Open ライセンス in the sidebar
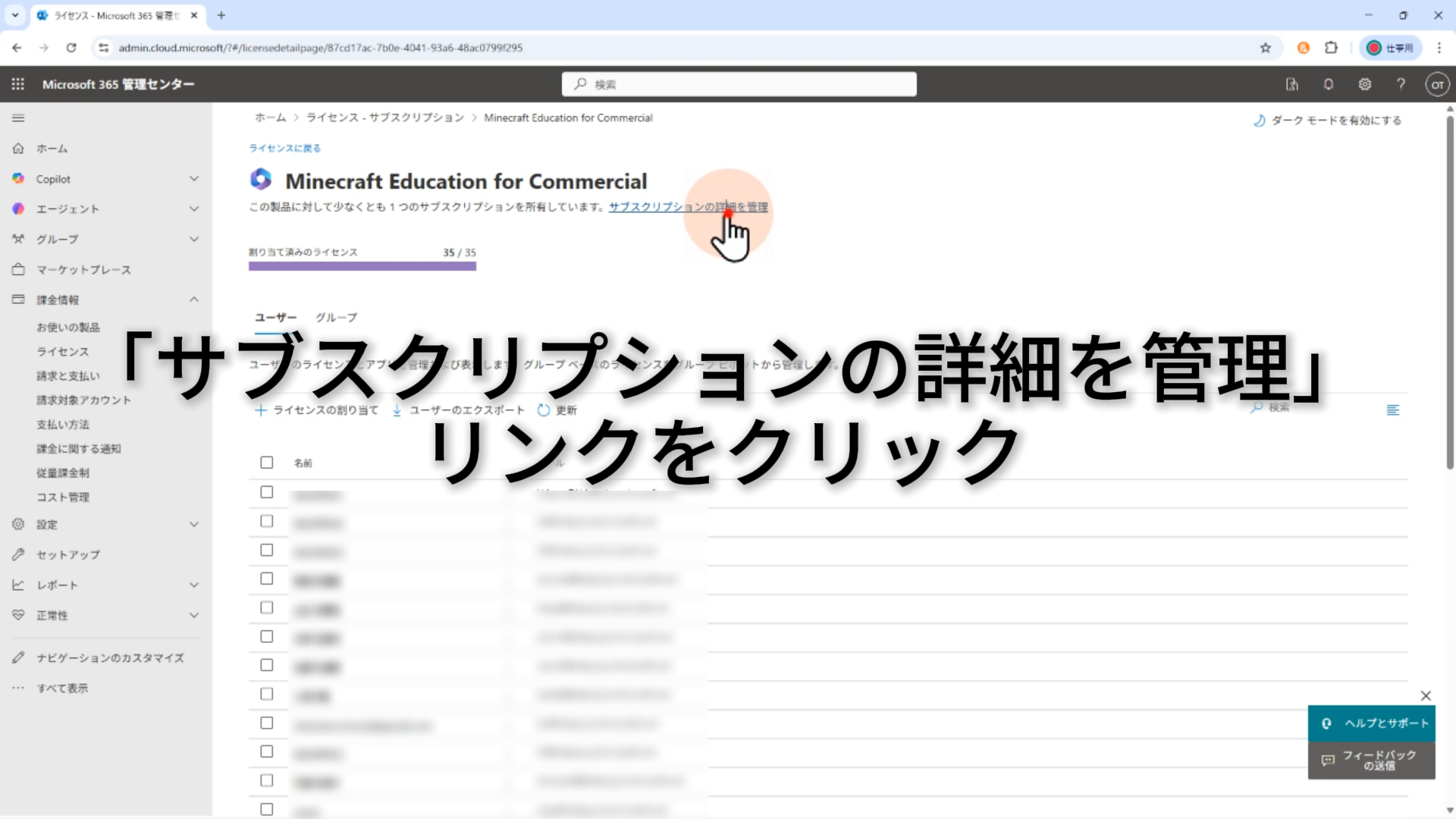The height and width of the screenshot is (819, 1456). click(63, 351)
